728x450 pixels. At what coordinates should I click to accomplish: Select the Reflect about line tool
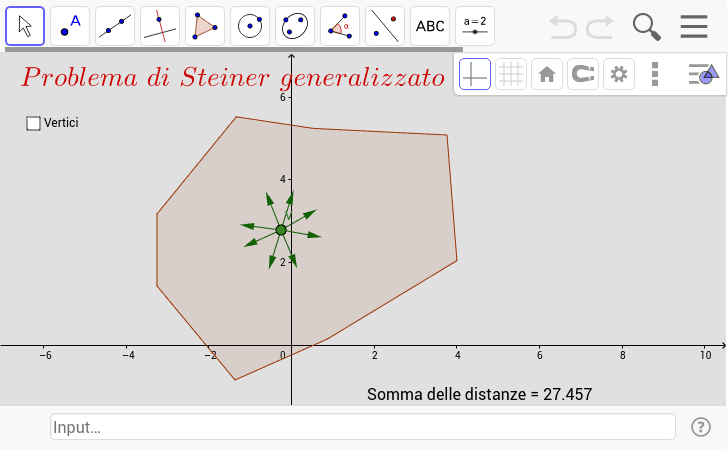point(385,26)
